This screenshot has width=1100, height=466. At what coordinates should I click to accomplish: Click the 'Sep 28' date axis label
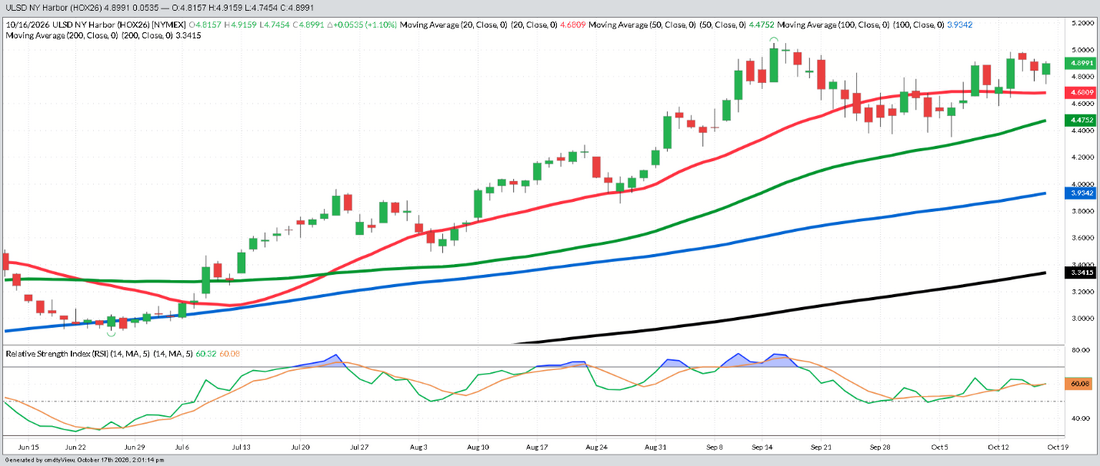[x=880, y=445]
